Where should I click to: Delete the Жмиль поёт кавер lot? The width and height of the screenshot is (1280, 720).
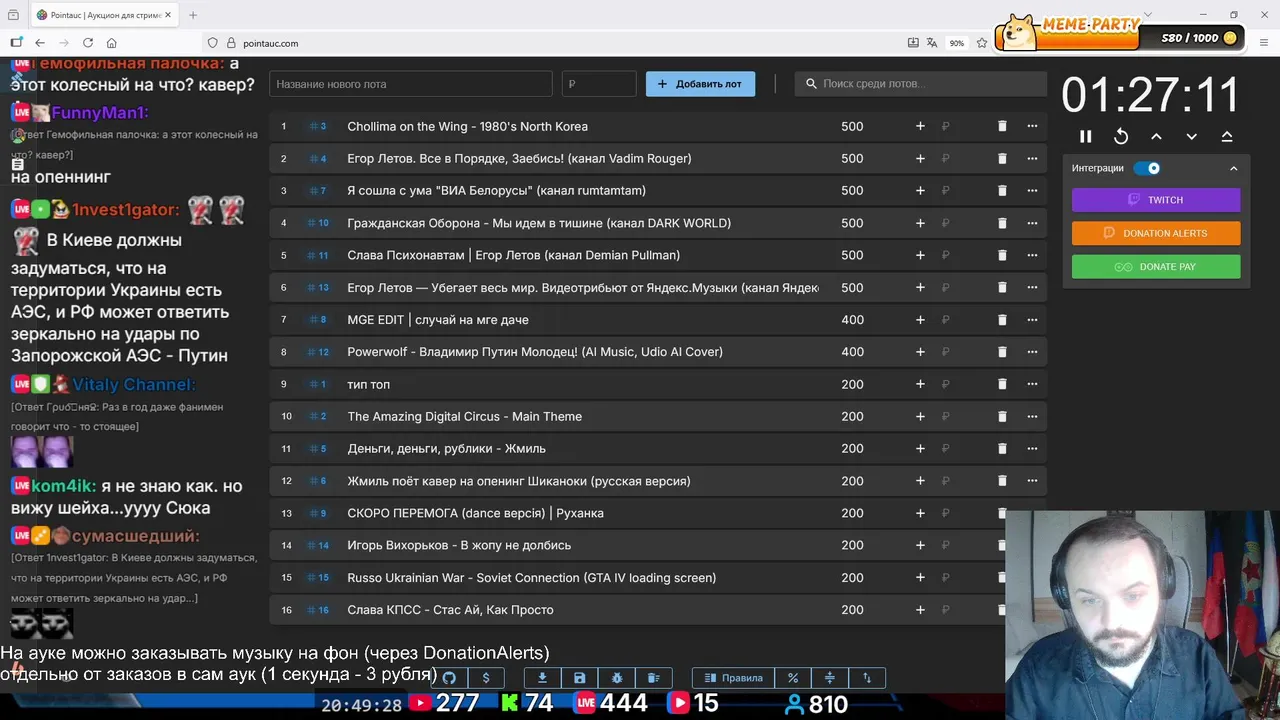click(x=1002, y=481)
